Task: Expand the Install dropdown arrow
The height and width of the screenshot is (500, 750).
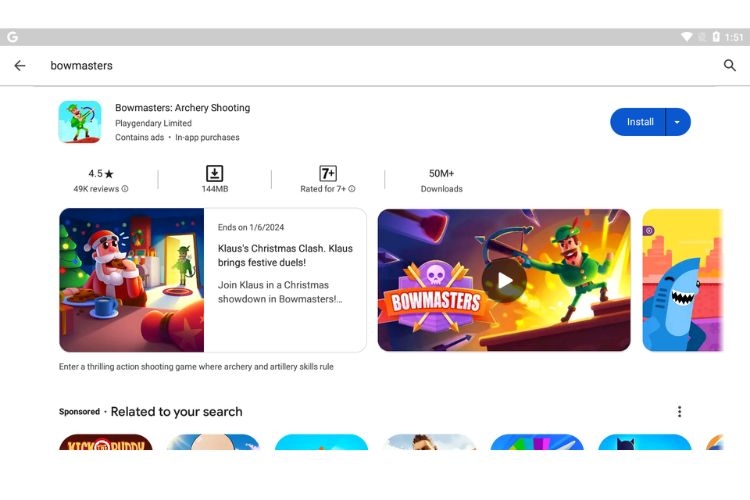Action: [678, 122]
